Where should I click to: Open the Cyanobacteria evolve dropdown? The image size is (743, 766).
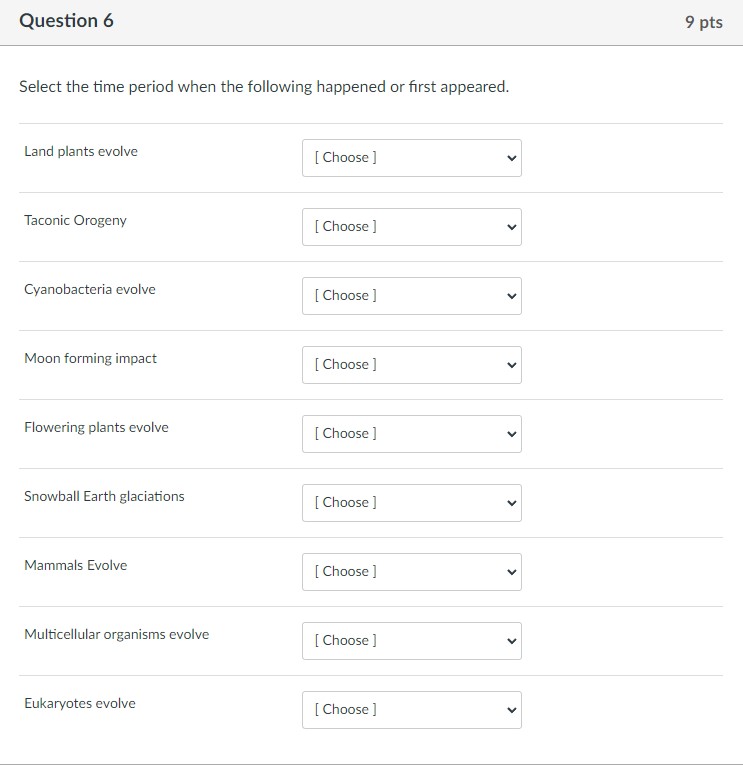click(411, 296)
